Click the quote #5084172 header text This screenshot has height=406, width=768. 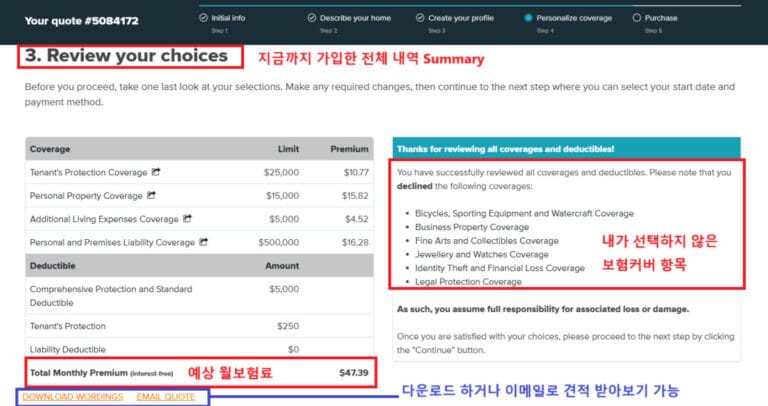(x=68, y=19)
